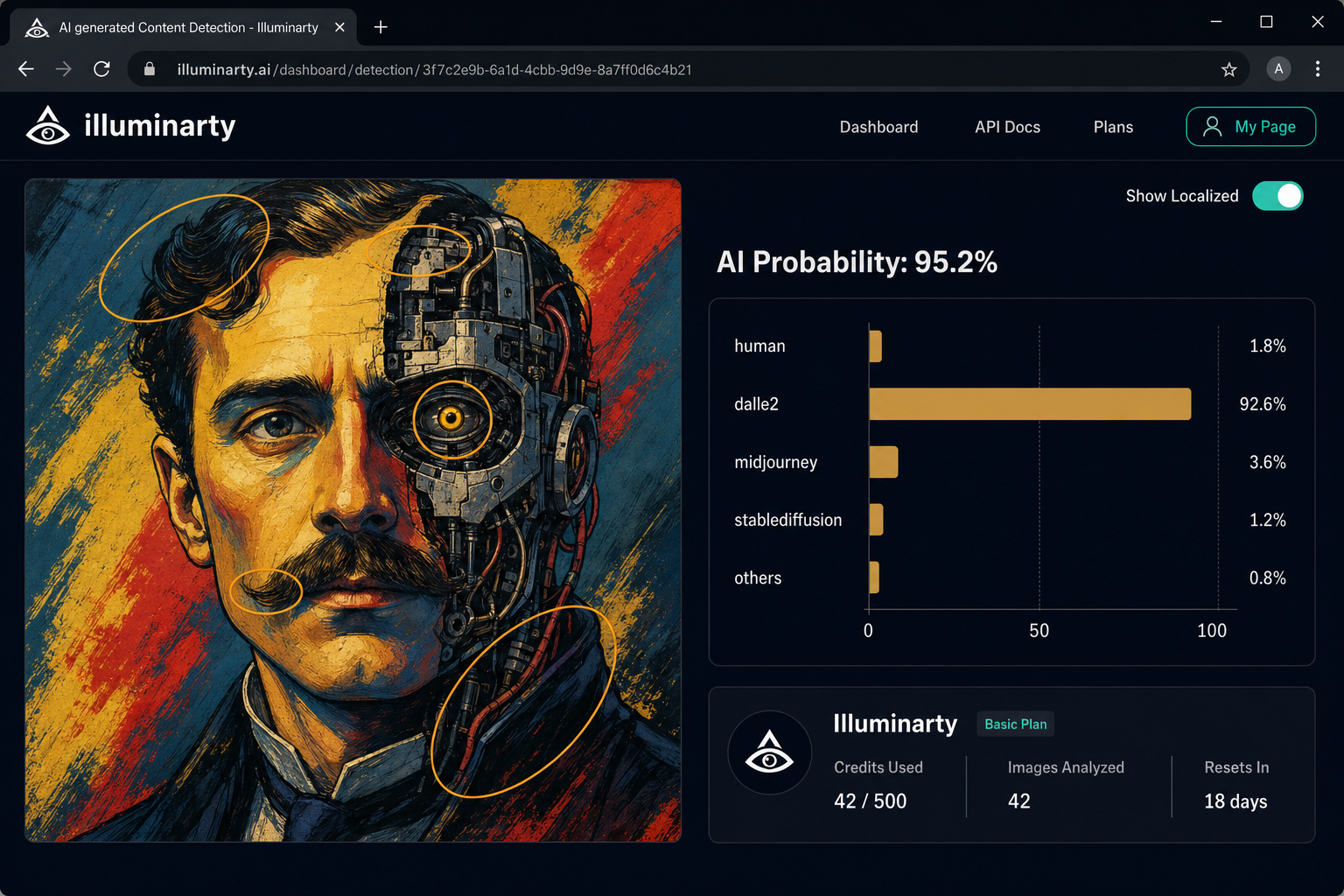Open a new browser tab
Screen dimensions: 1344x896
[x=380, y=27]
